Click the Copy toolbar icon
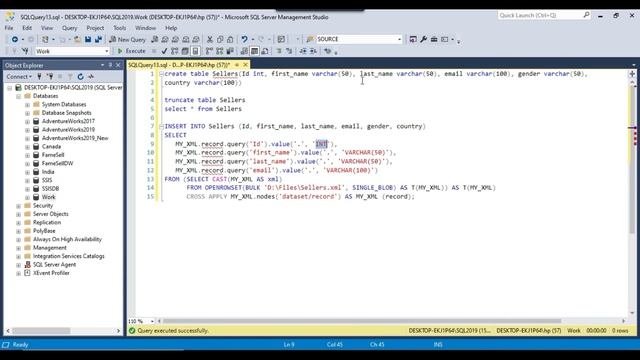640x360 pixels. coord(220,39)
